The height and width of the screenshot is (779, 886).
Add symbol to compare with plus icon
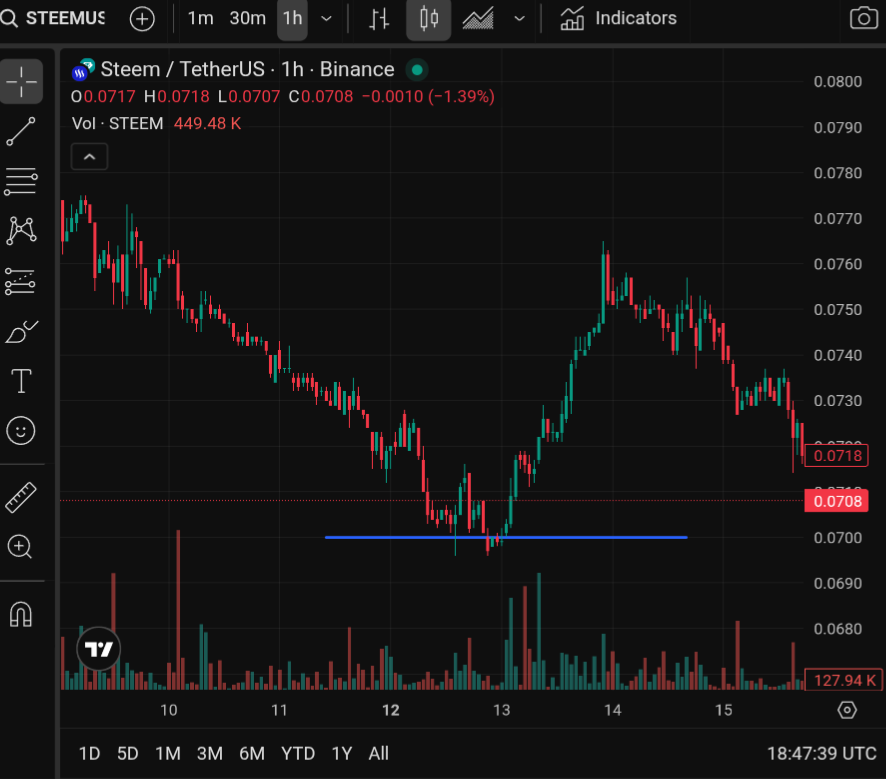142,19
